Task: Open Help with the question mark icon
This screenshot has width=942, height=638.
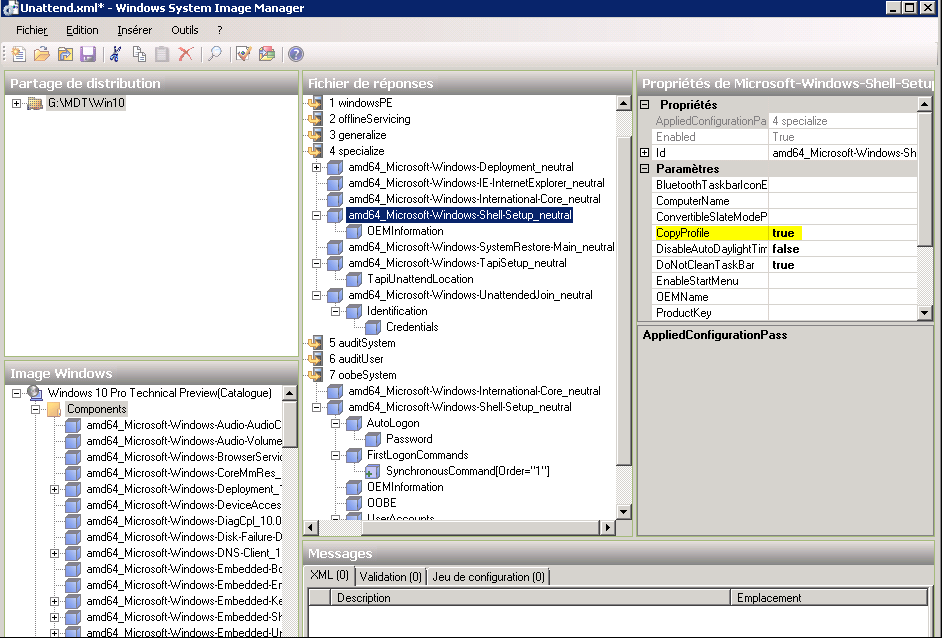Action: tap(296, 54)
